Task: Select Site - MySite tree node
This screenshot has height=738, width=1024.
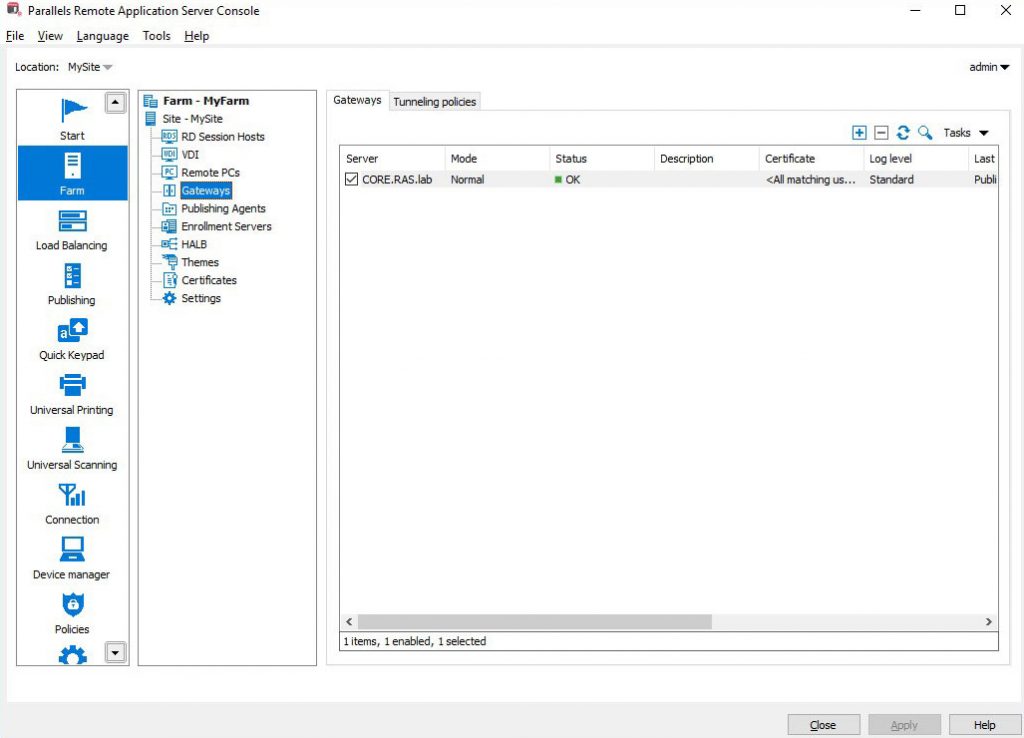Action: click(x=192, y=118)
